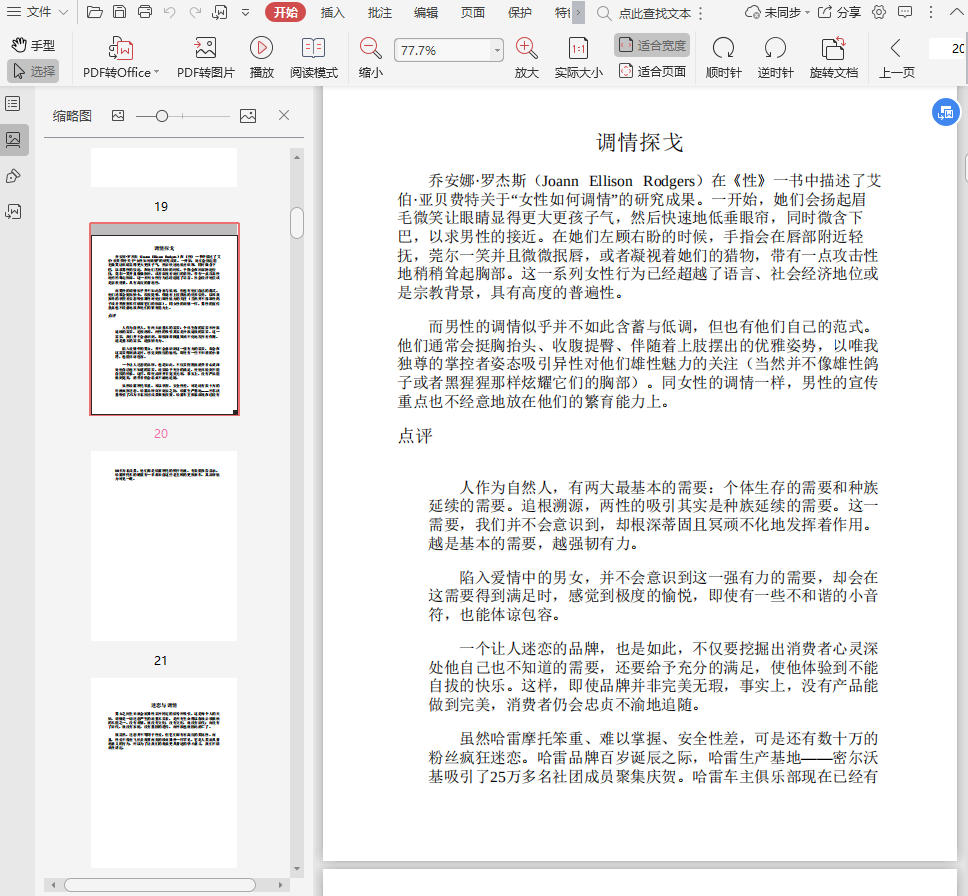Rotate page 逆时针 counterclockwise
This screenshot has width=968, height=896.
[775, 57]
